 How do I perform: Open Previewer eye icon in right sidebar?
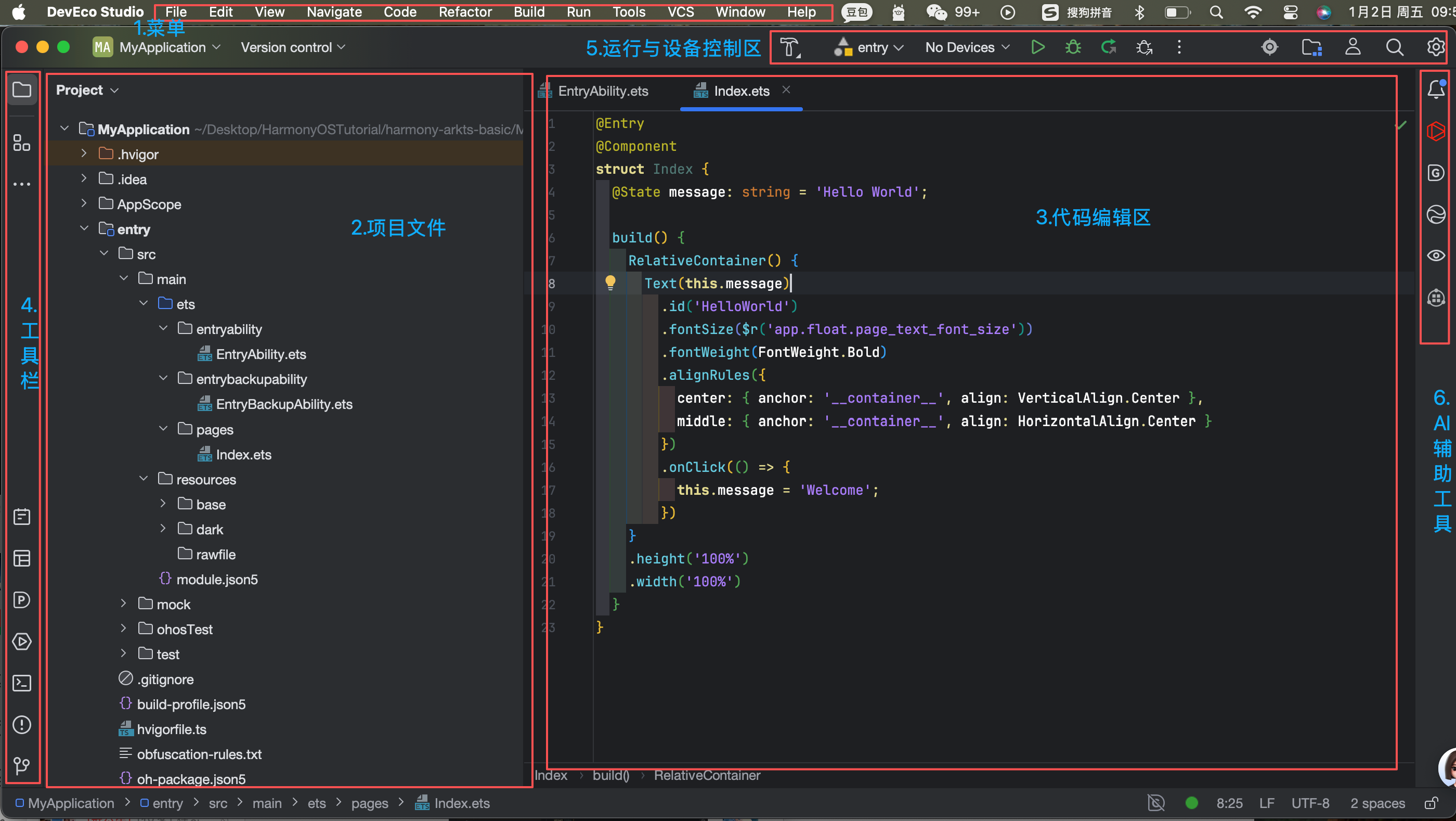pyautogui.click(x=1436, y=255)
